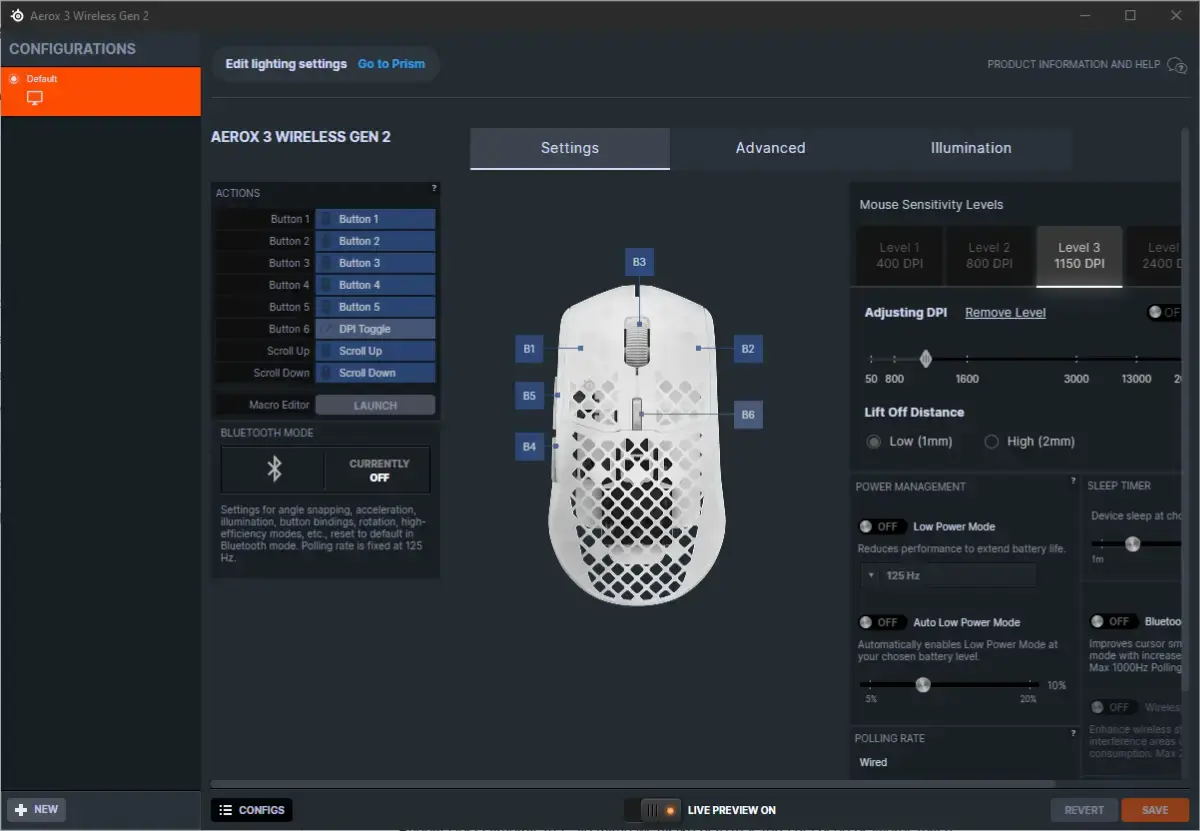Select the B6 DPI button marker

click(747, 415)
